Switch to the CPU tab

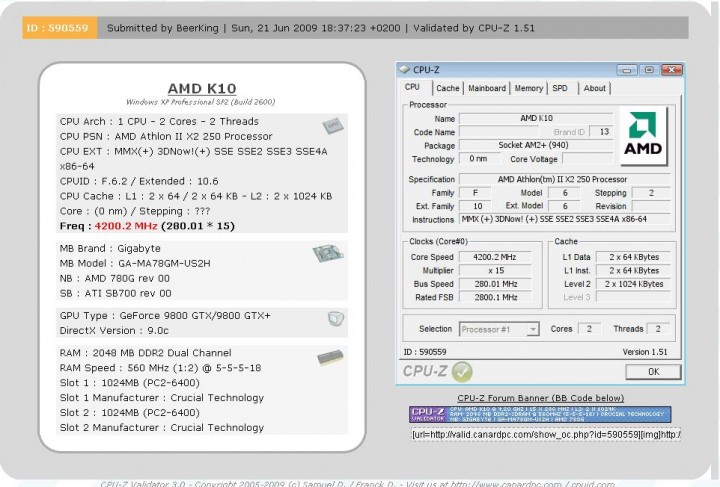[412, 87]
